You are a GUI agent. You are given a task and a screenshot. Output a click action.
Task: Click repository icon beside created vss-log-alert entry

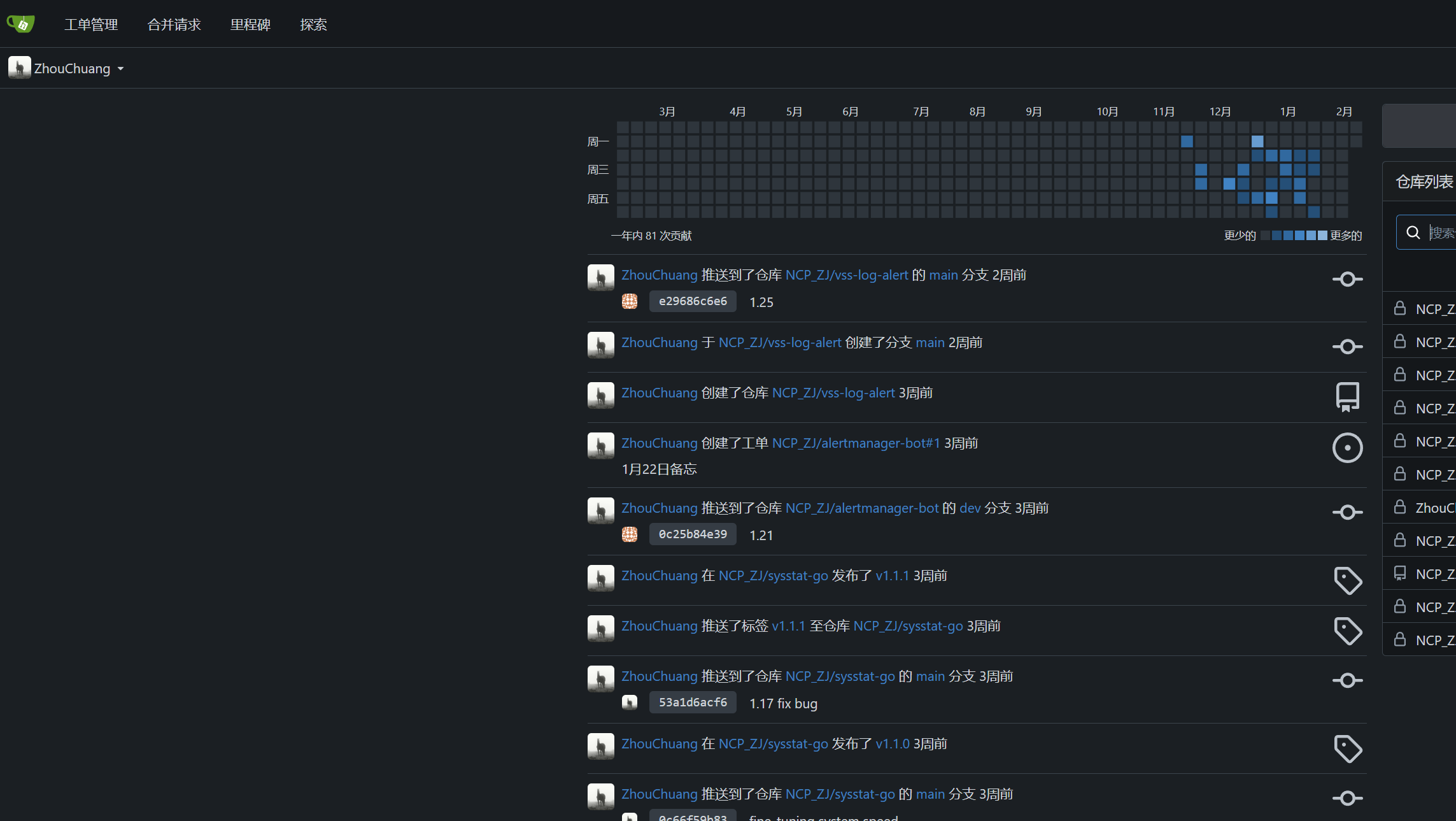coord(1347,397)
